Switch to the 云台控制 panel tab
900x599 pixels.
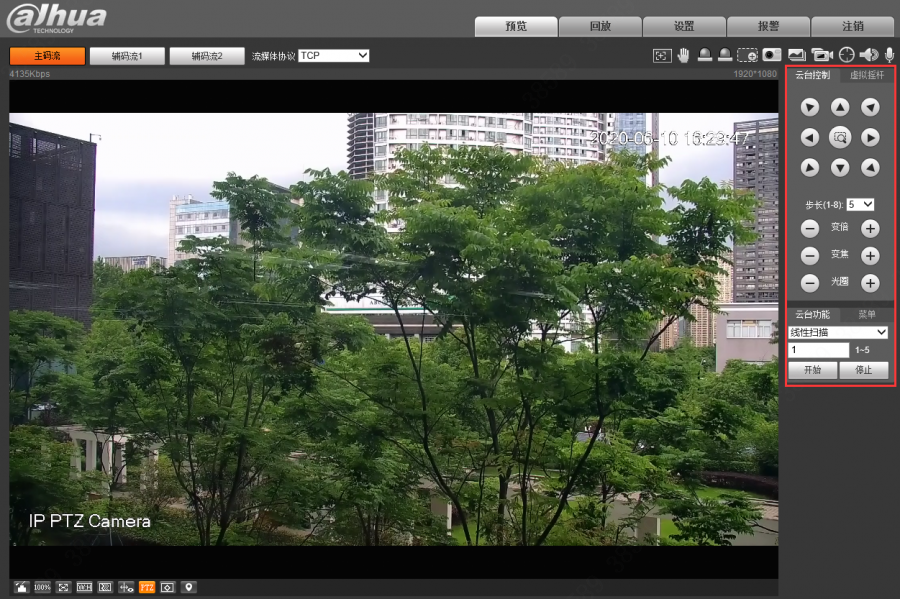(x=813, y=75)
